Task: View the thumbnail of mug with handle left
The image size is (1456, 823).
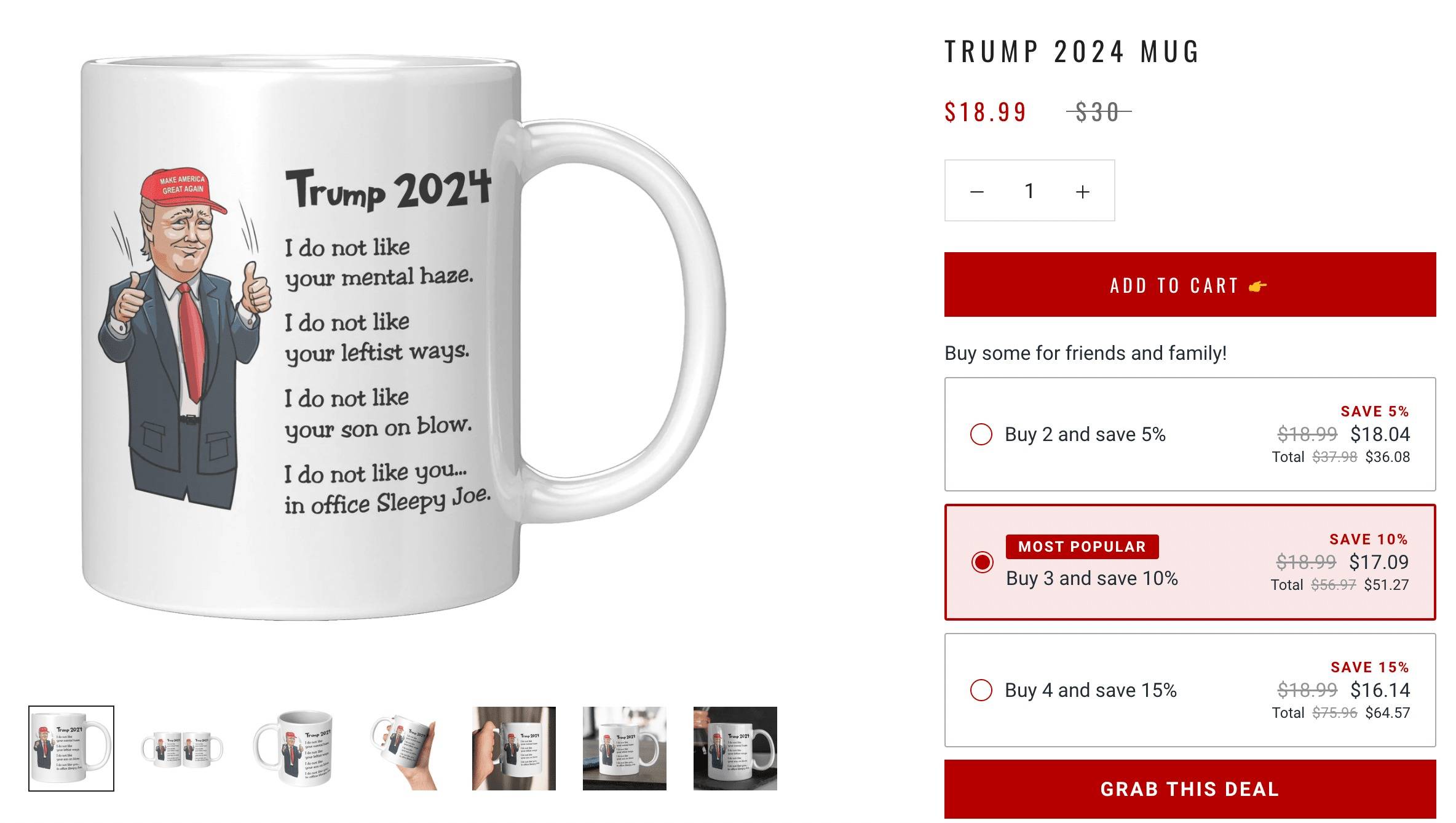Action: tap(293, 749)
